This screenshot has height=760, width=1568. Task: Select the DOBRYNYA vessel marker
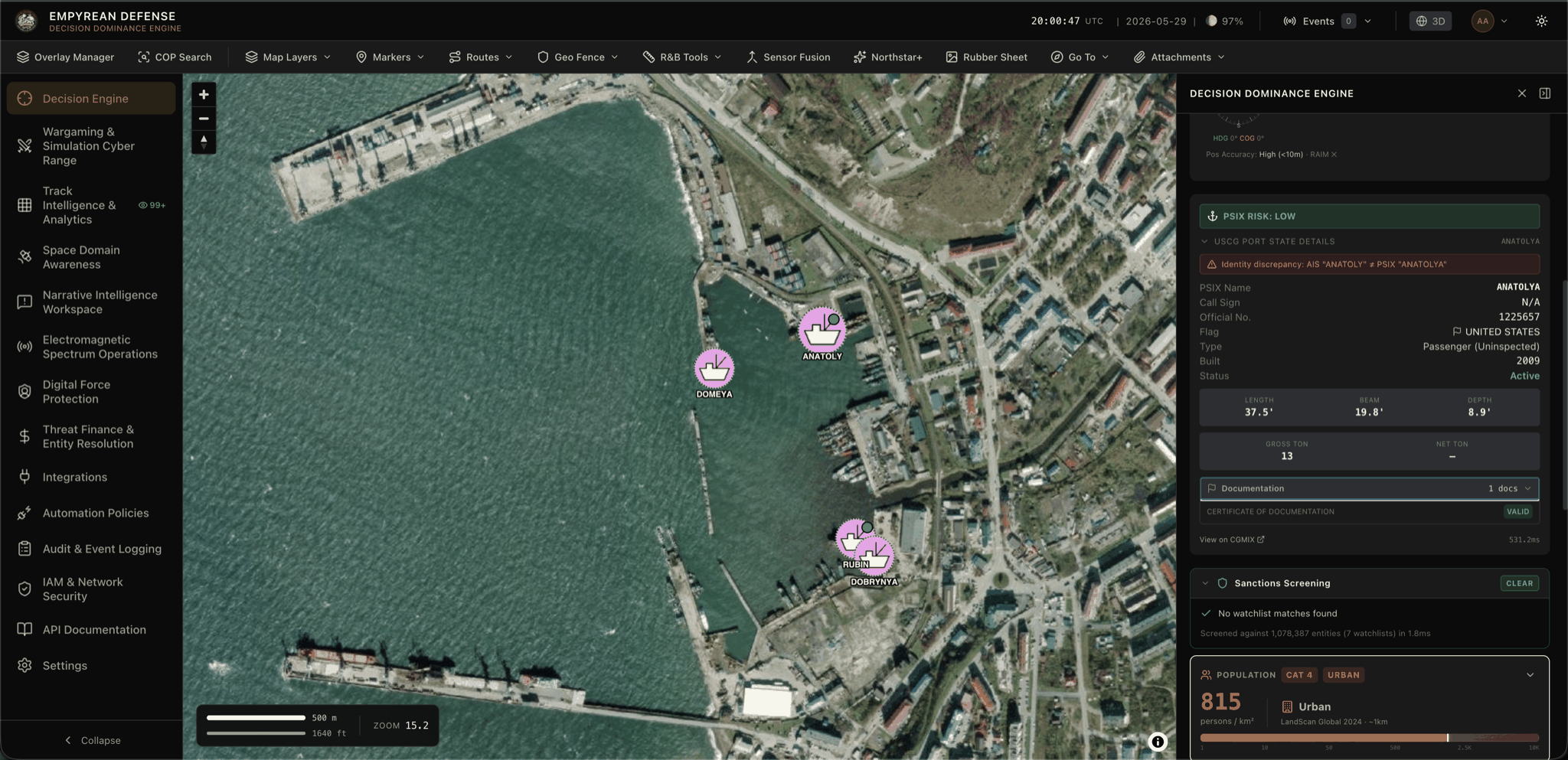875,556
